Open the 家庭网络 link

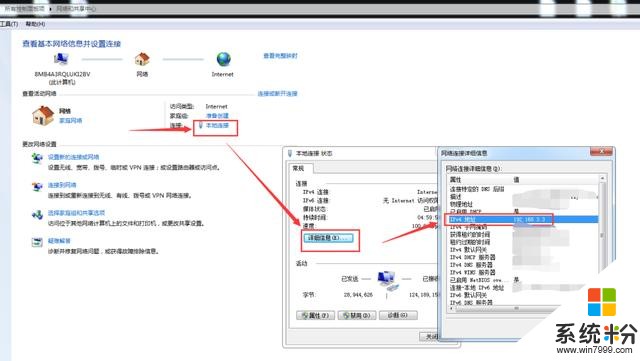point(71,120)
